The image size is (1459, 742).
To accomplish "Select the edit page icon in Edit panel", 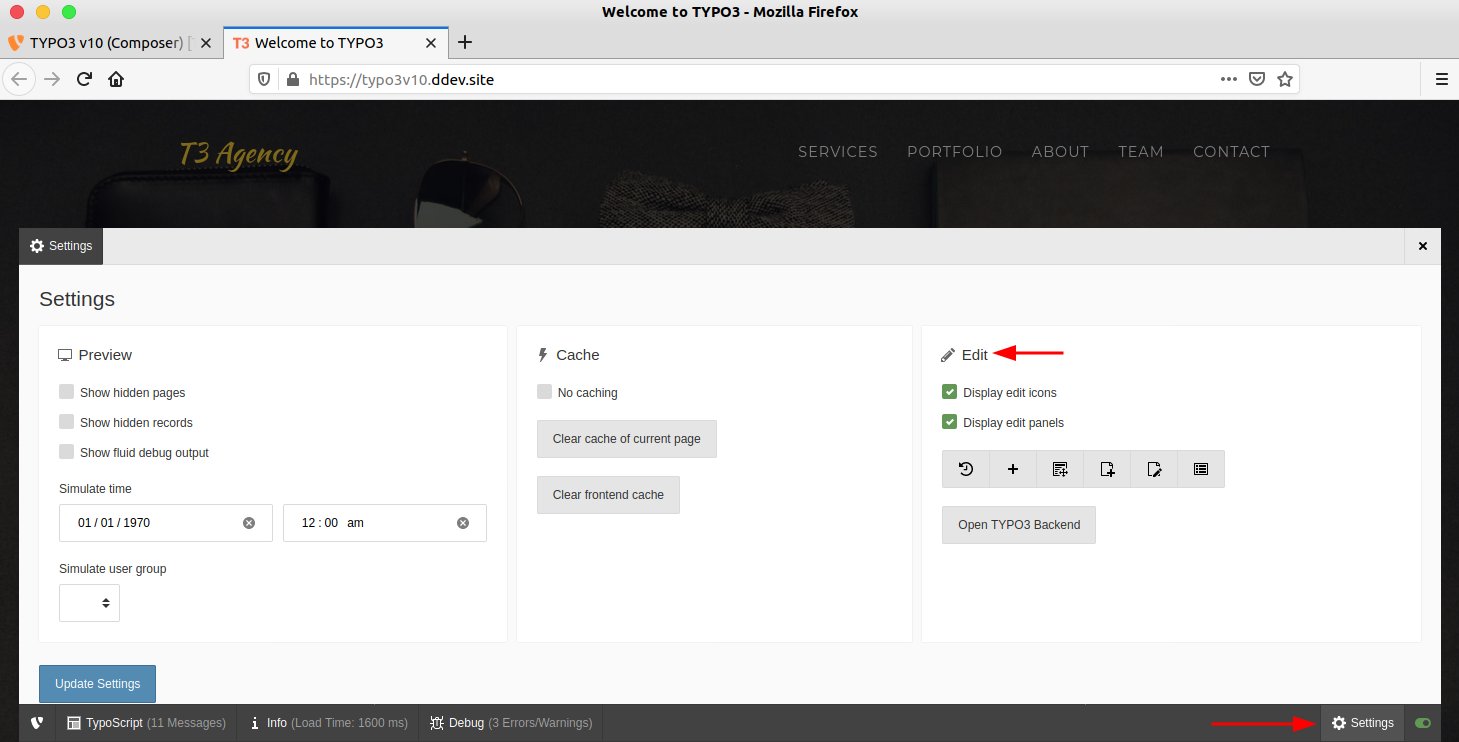I will tap(1153, 468).
